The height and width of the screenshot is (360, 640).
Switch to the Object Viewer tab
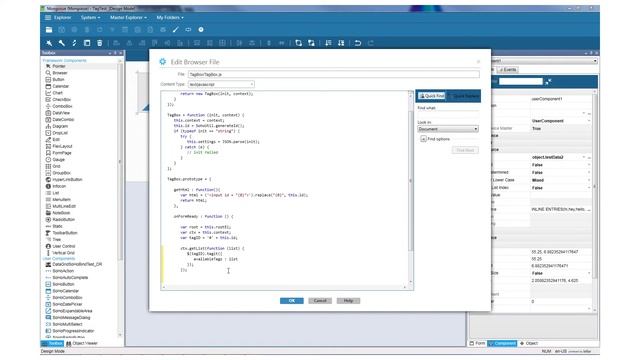82,344
